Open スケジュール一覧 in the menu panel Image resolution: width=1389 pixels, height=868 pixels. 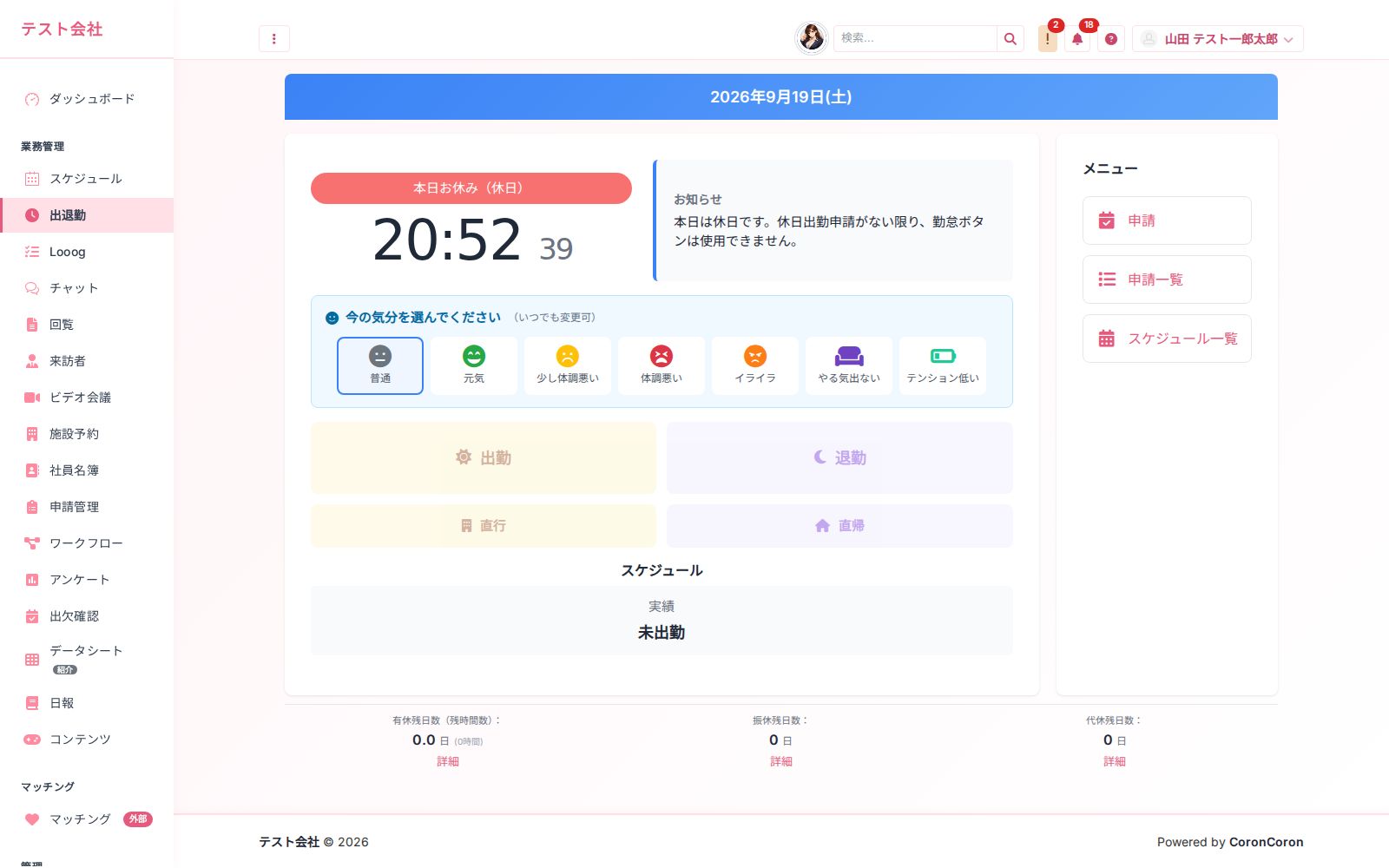tap(1167, 339)
